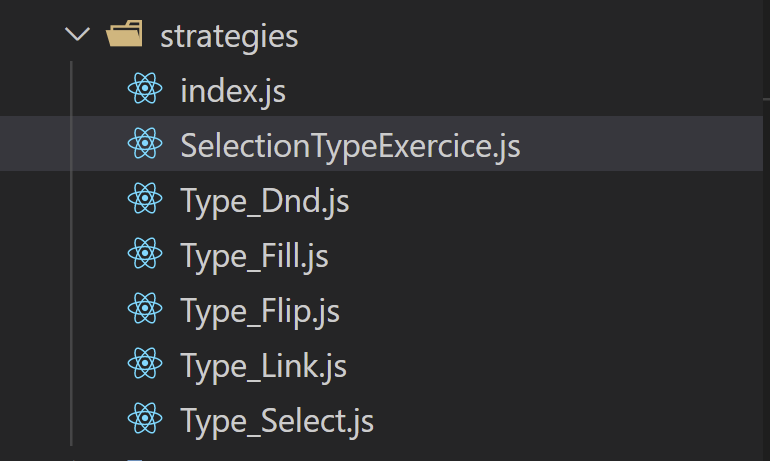Screen dimensions: 770x461
Task: Collapse the strategies folder using its chevron
Action: [x=76, y=36]
